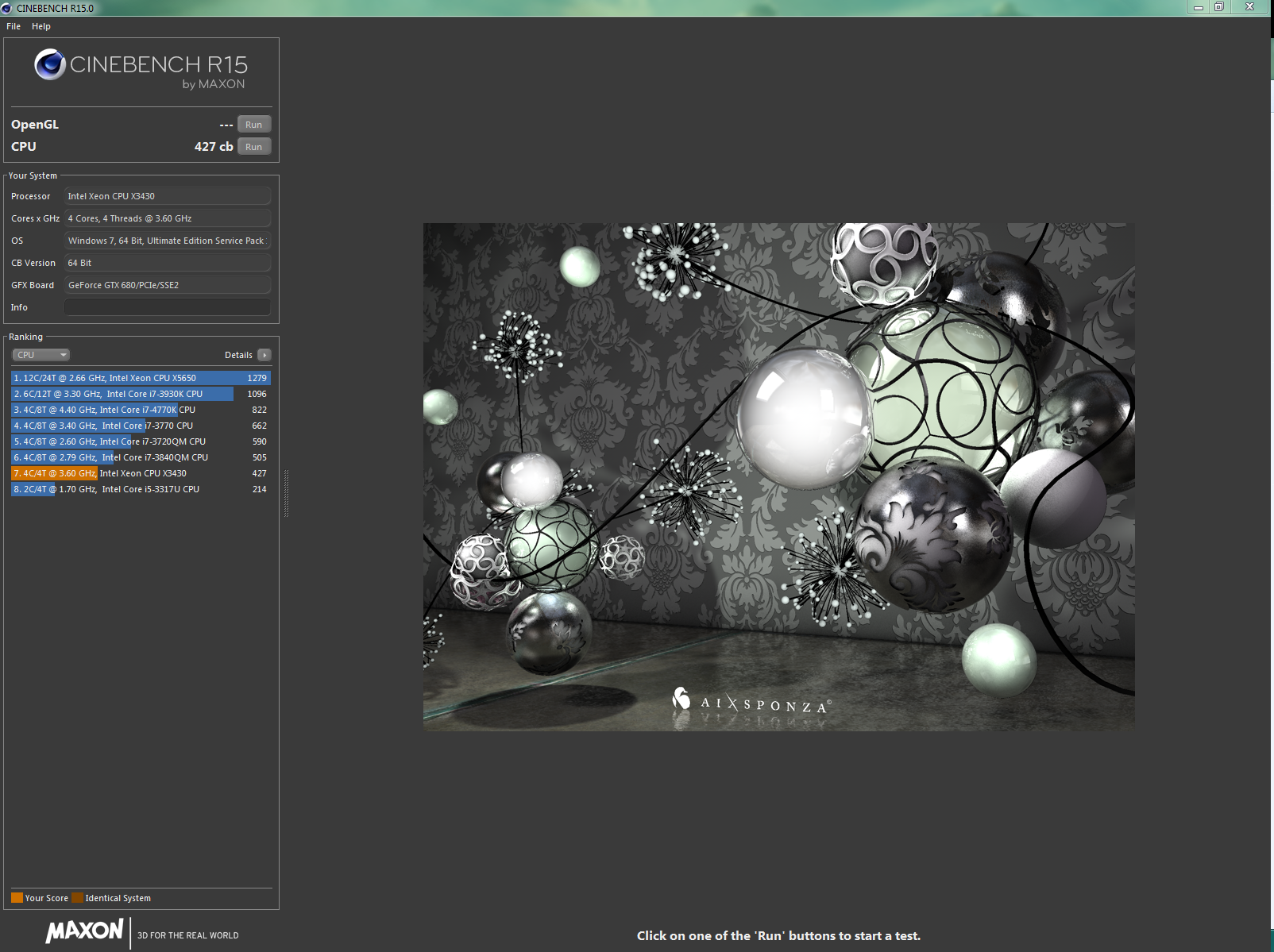The image size is (1274, 952).
Task: Select the Processor field Intel Xeon CPU X3430
Action: [x=168, y=196]
